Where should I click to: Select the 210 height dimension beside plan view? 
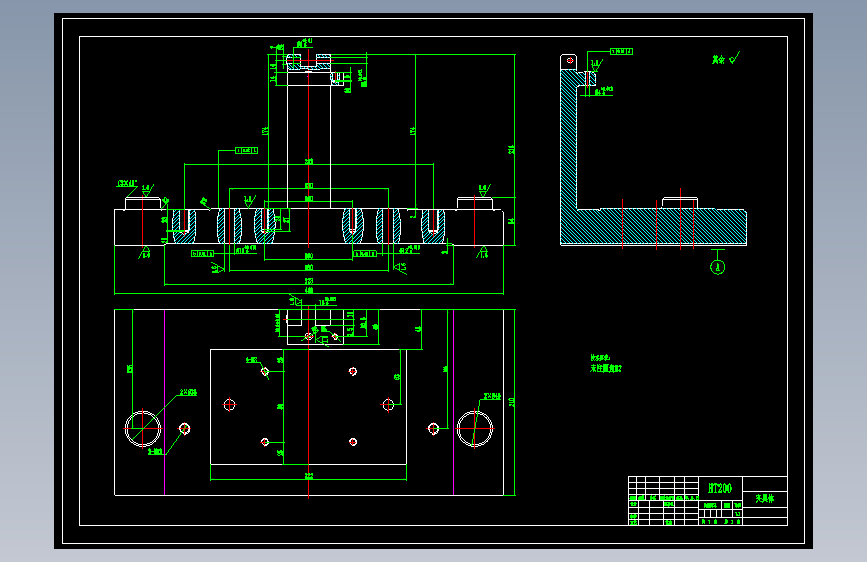pos(511,402)
